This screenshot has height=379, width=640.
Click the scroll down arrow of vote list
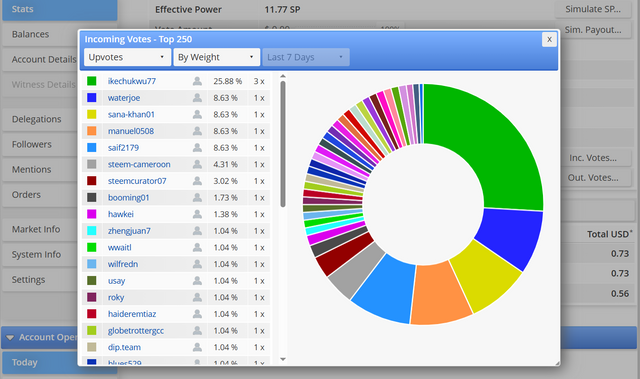coord(283,359)
